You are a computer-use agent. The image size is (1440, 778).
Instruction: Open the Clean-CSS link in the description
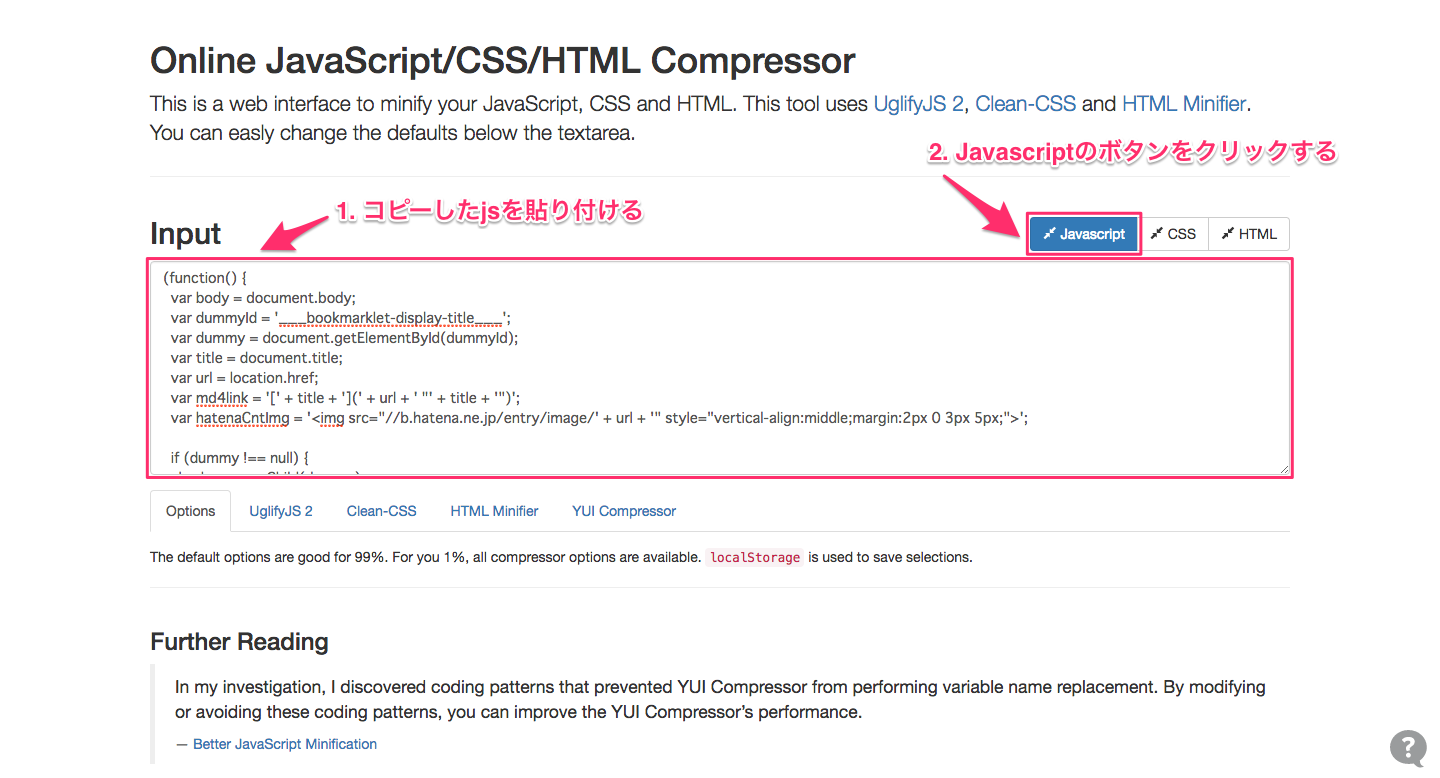[1025, 103]
